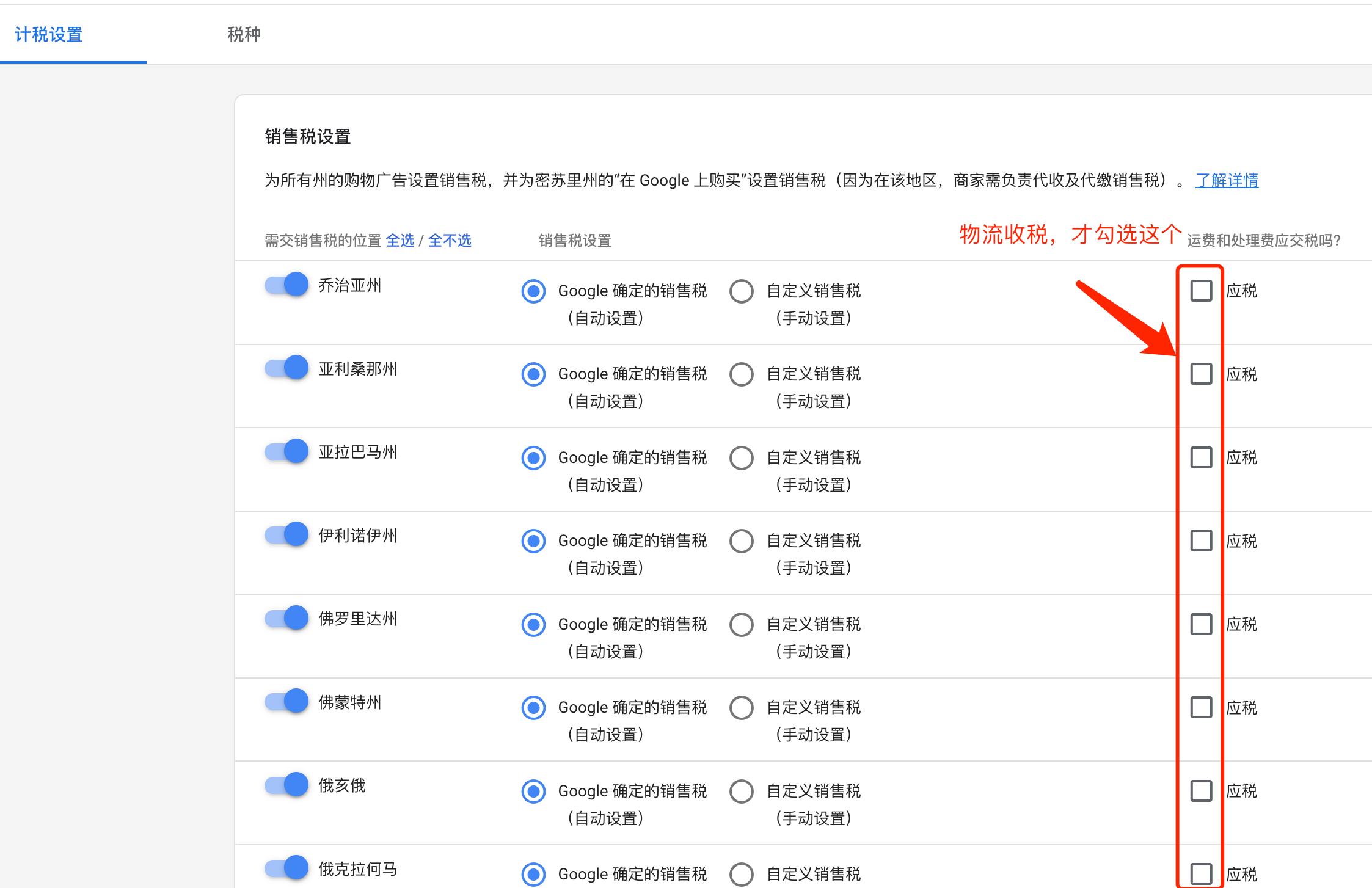The width and height of the screenshot is (1372, 888).
Task: Choose Google 确定的销售税 for 佛蒙特州
Action: [x=533, y=708]
